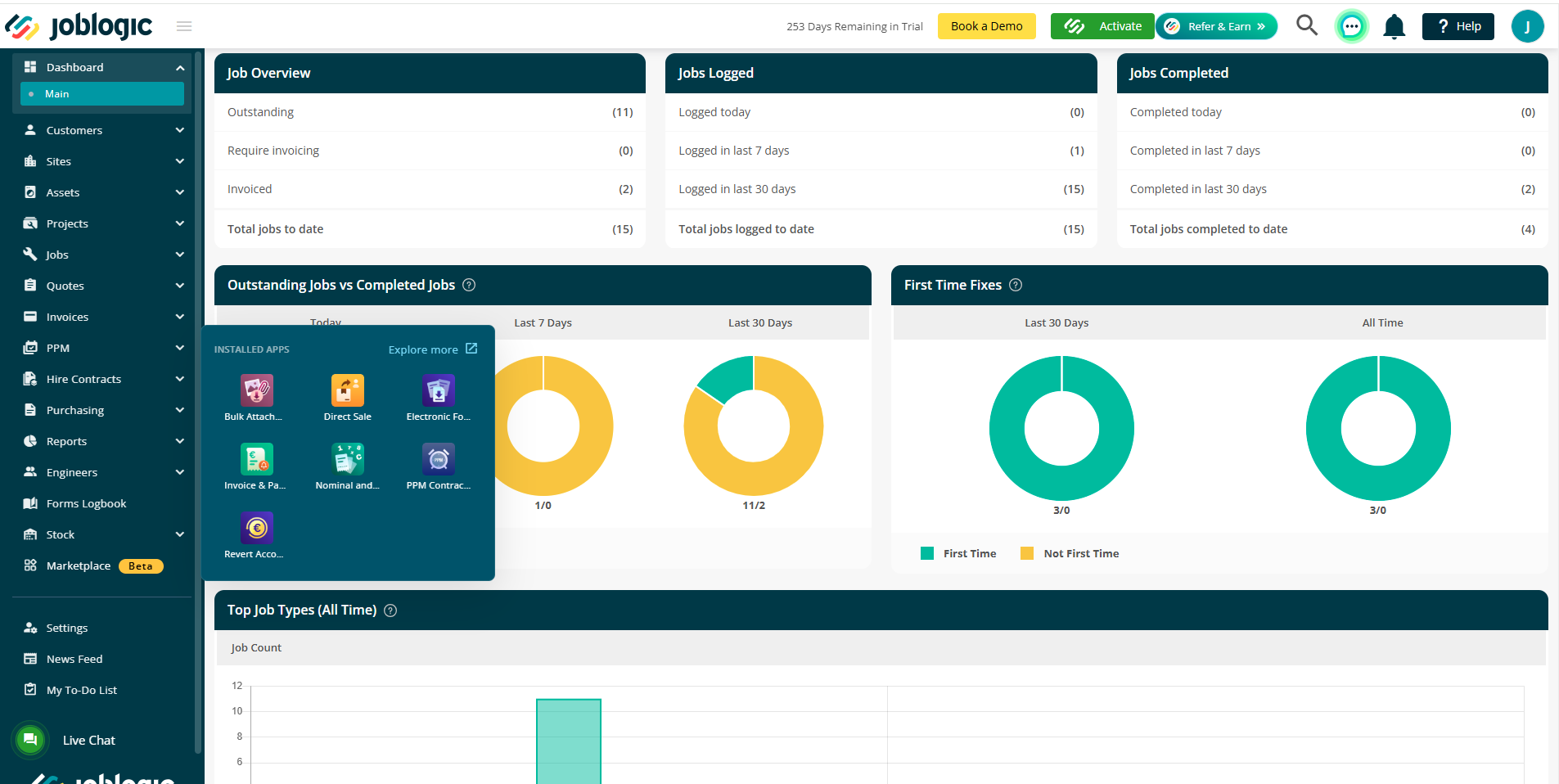The width and height of the screenshot is (1559, 784).
Task: Open the Require invoicing row
Action: coord(430,151)
